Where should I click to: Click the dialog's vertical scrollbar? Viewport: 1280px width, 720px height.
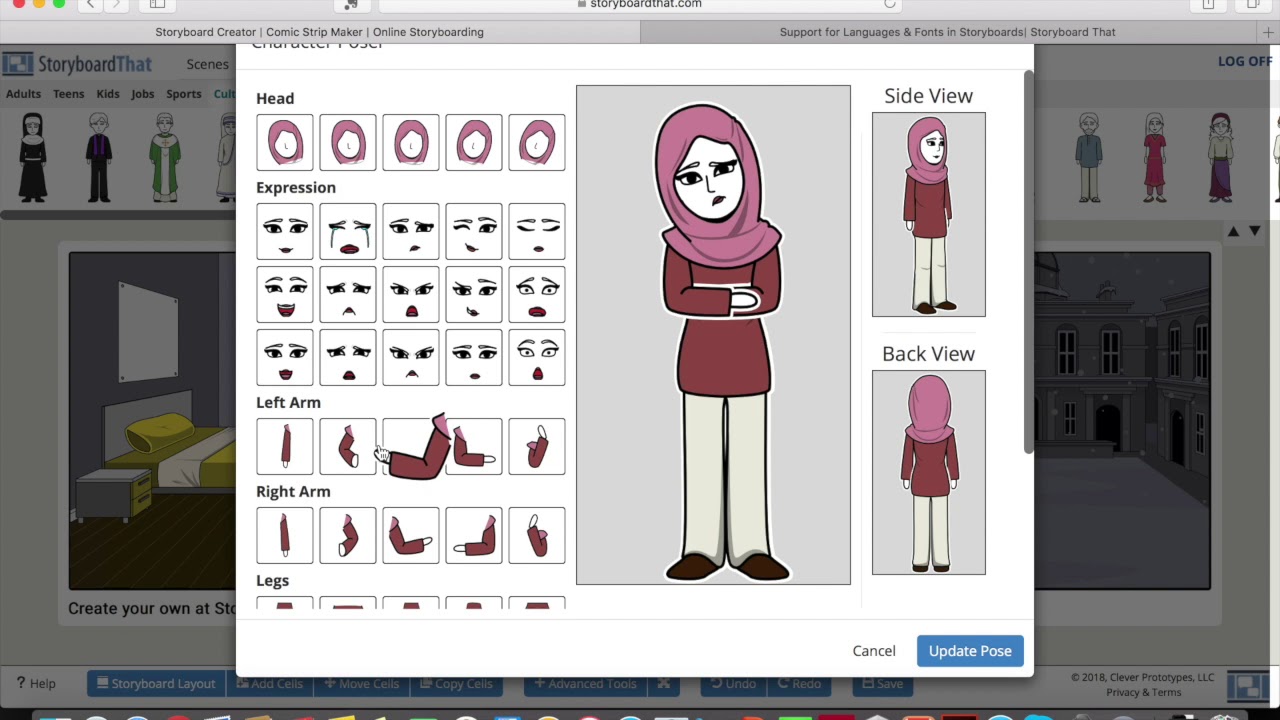point(1028,262)
